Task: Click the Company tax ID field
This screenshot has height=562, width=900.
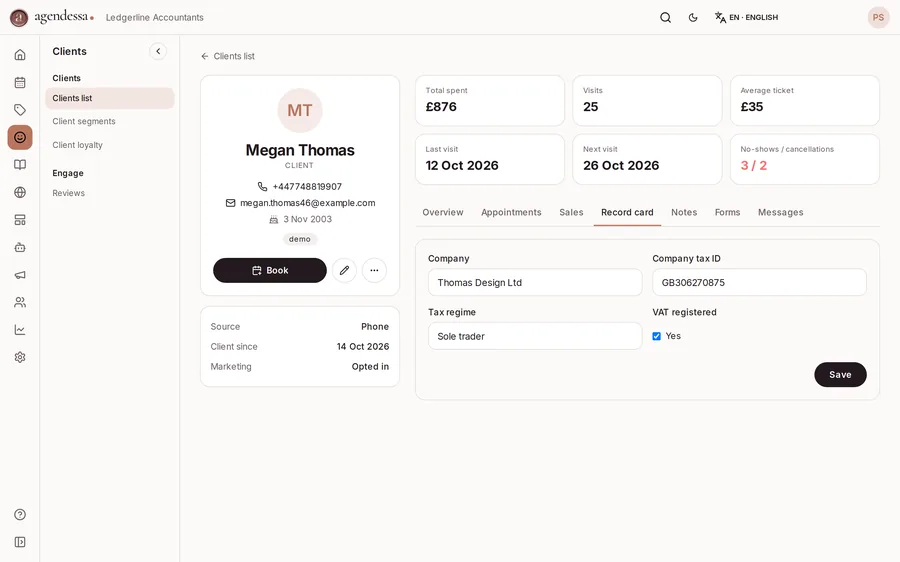Action: [759, 282]
